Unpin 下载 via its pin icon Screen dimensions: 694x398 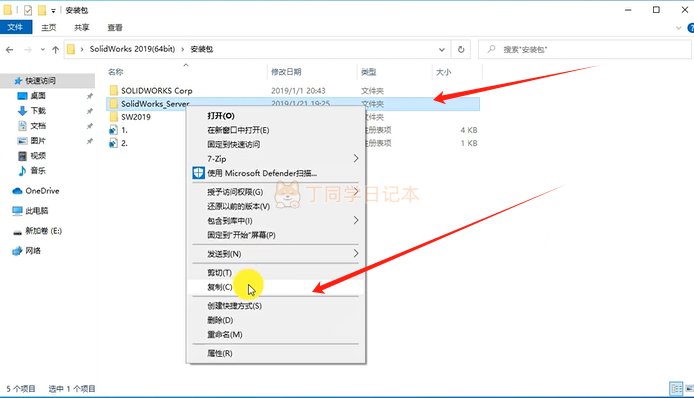tap(89, 111)
